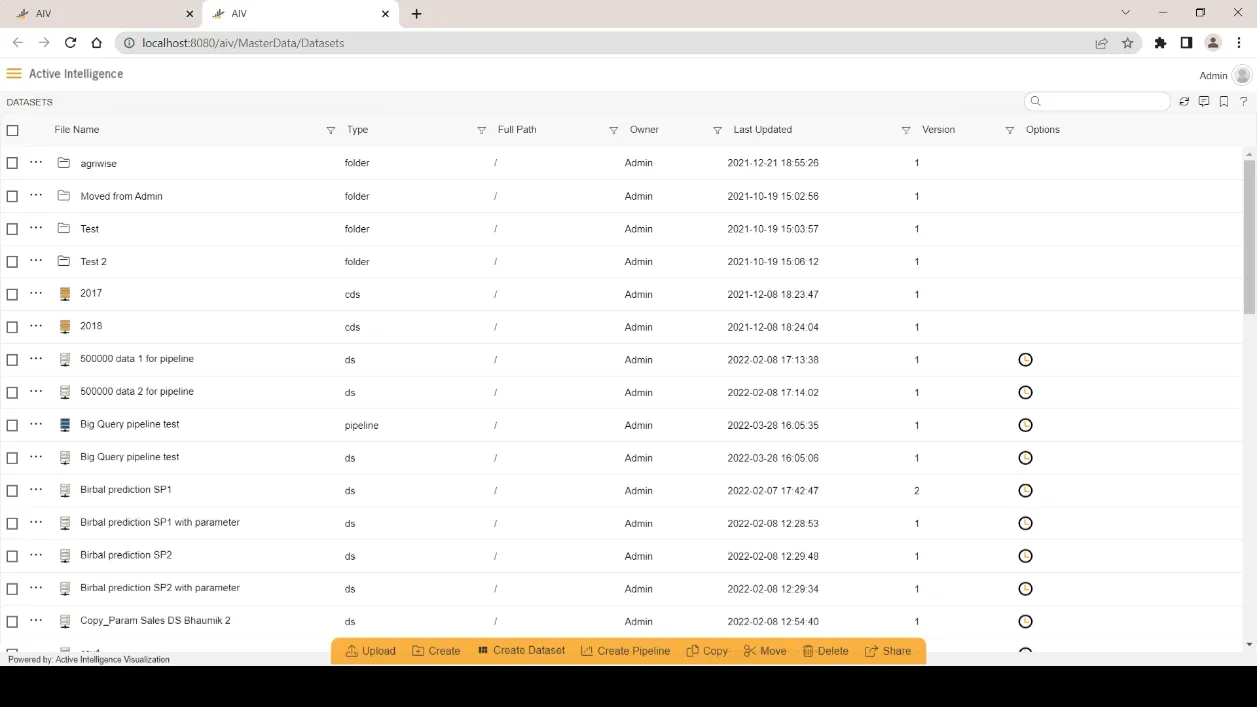Click the Move button
Image resolution: width=1257 pixels, height=707 pixels.
click(765, 651)
